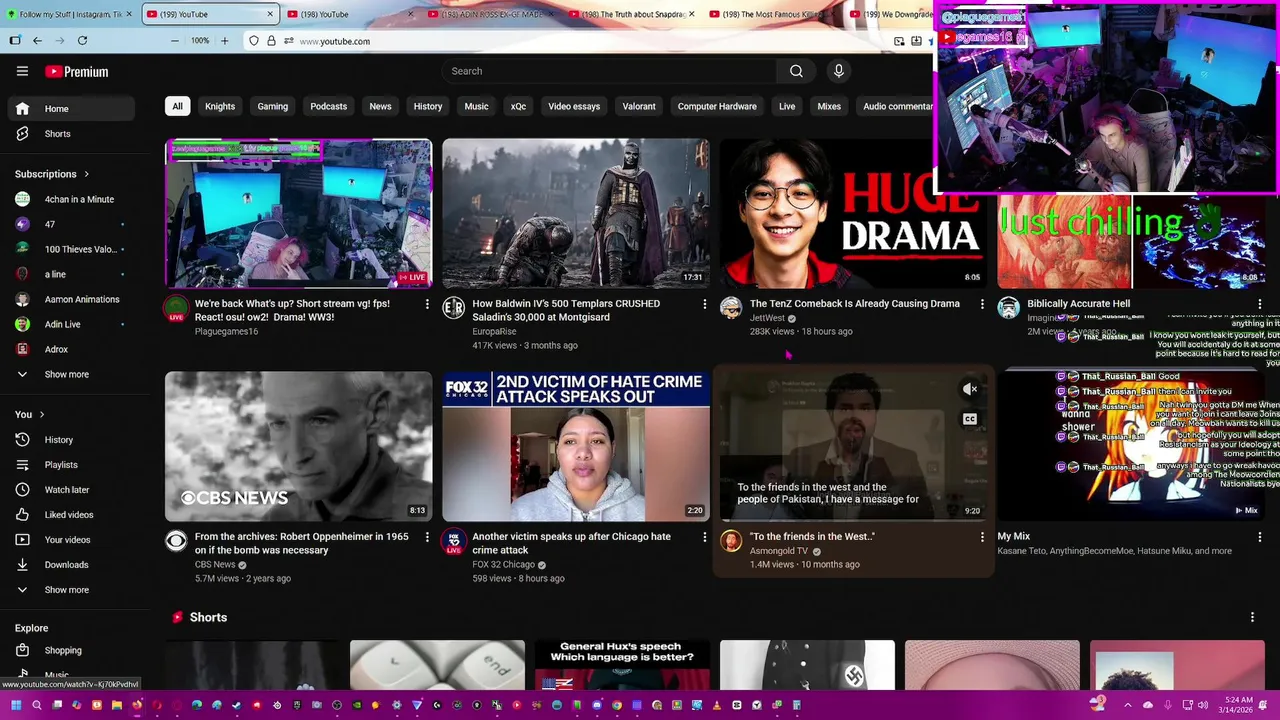Viewport: 1280px width, 720px height.
Task: Select the Gaming filter chip
Action: [273, 106]
